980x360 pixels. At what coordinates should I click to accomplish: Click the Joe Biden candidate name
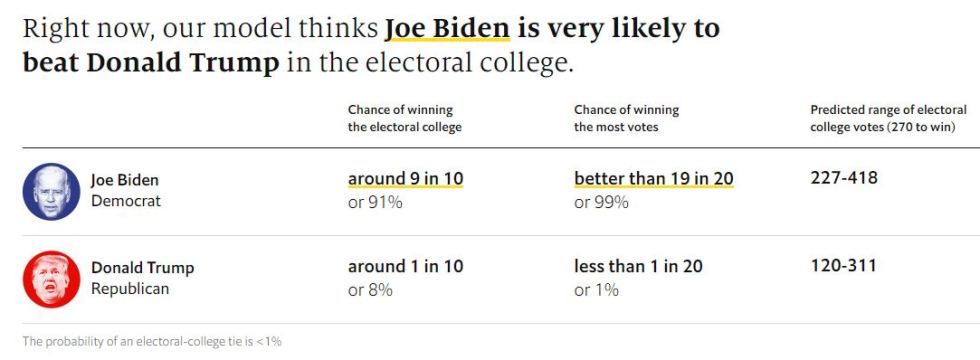click(x=125, y=180)
